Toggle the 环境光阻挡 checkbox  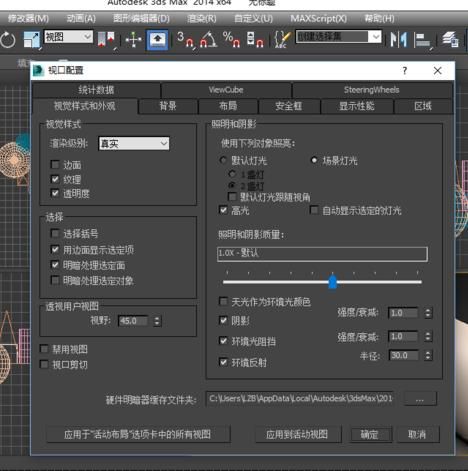pos(223,341)
